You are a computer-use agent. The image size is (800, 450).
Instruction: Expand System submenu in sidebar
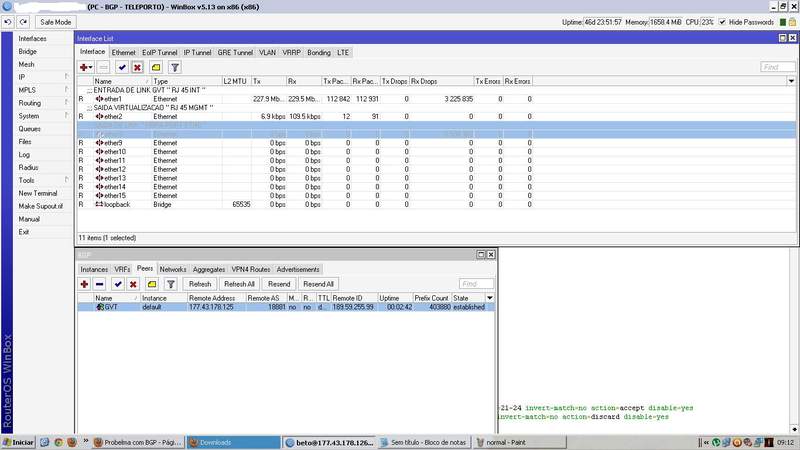click(43, 116)
